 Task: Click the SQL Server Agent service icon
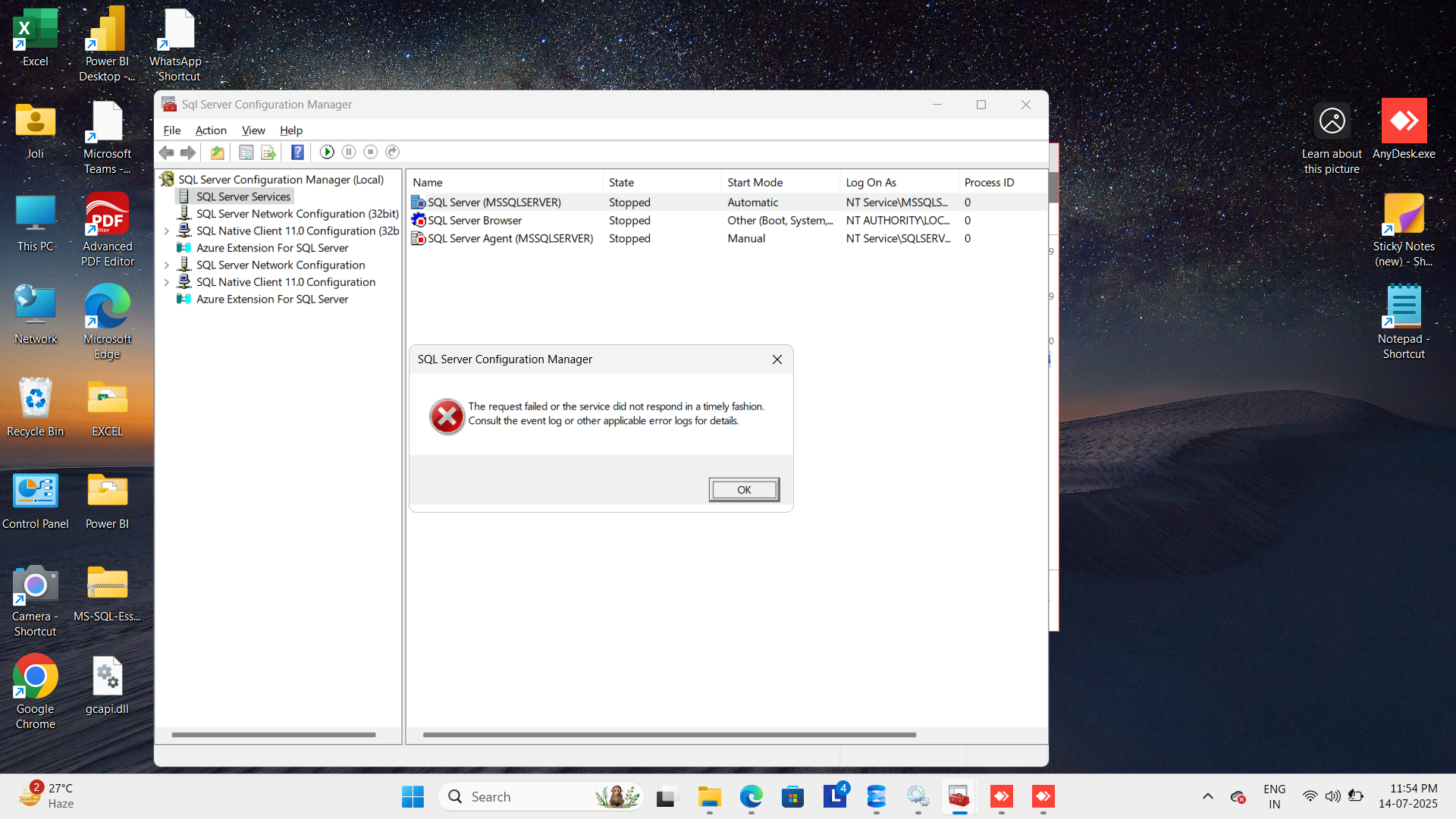coord(418,239)
